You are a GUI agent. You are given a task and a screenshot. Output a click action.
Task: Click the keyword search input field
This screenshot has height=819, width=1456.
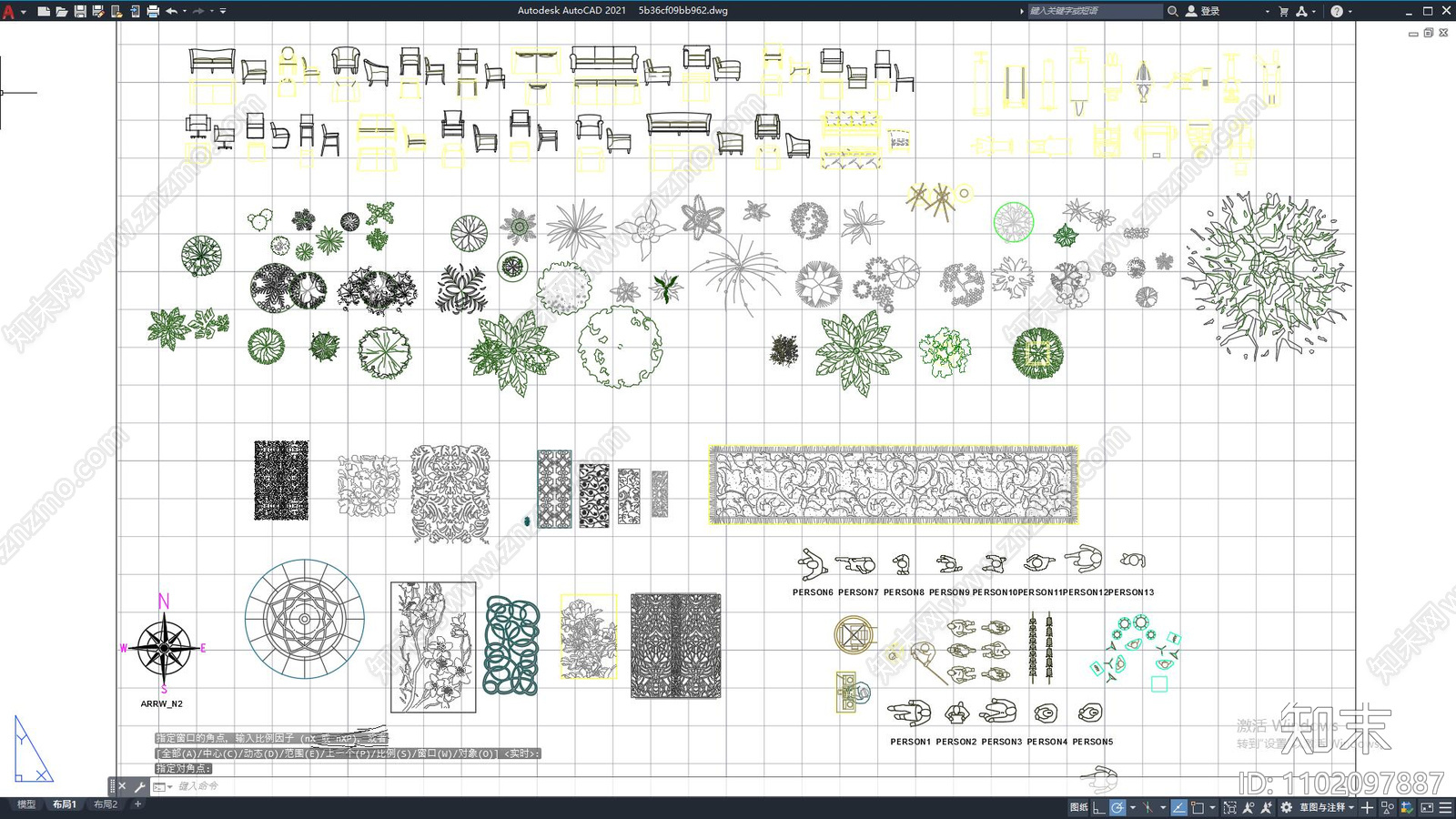(1095, 11)
